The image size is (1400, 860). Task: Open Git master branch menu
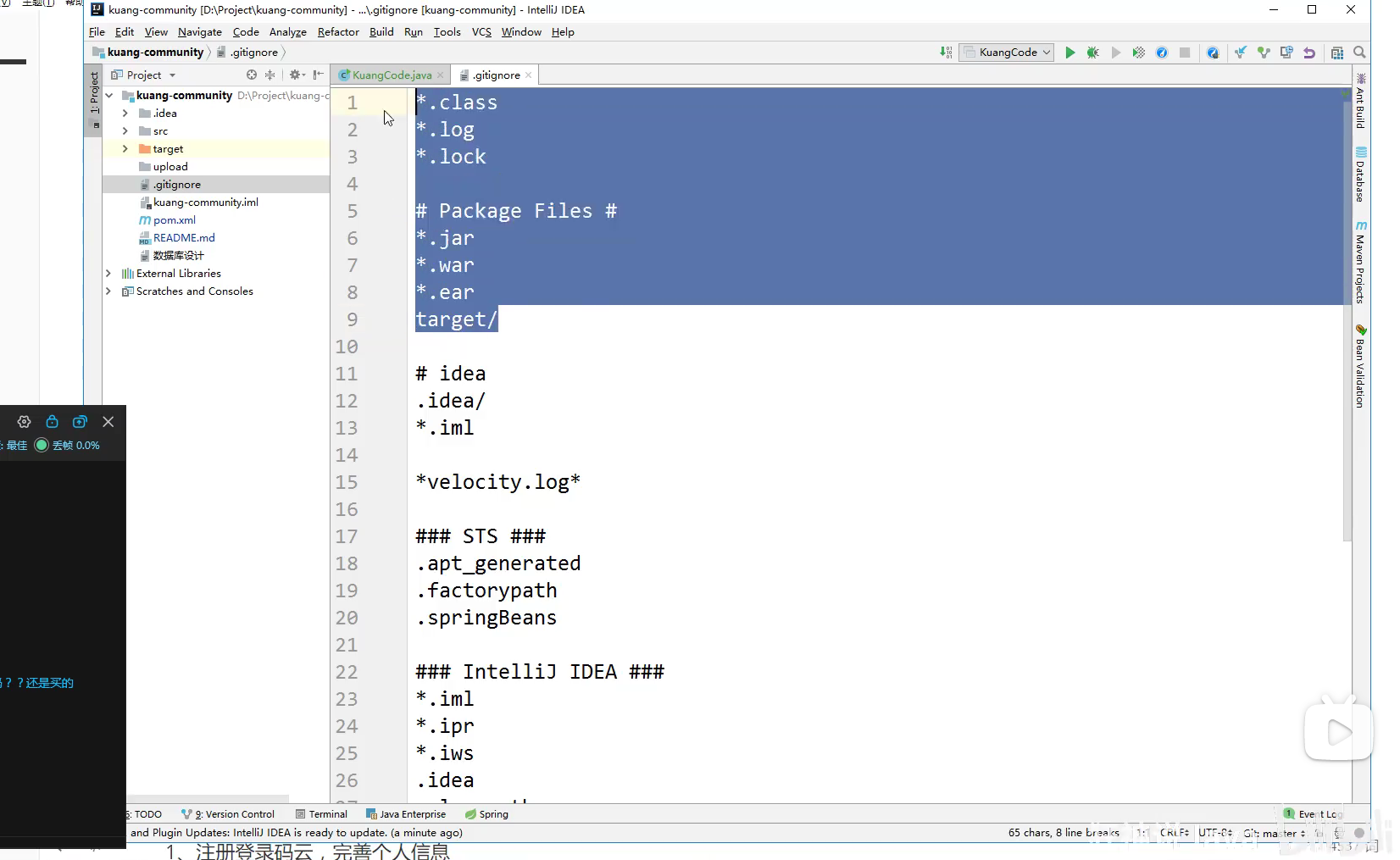(1274, 833)
